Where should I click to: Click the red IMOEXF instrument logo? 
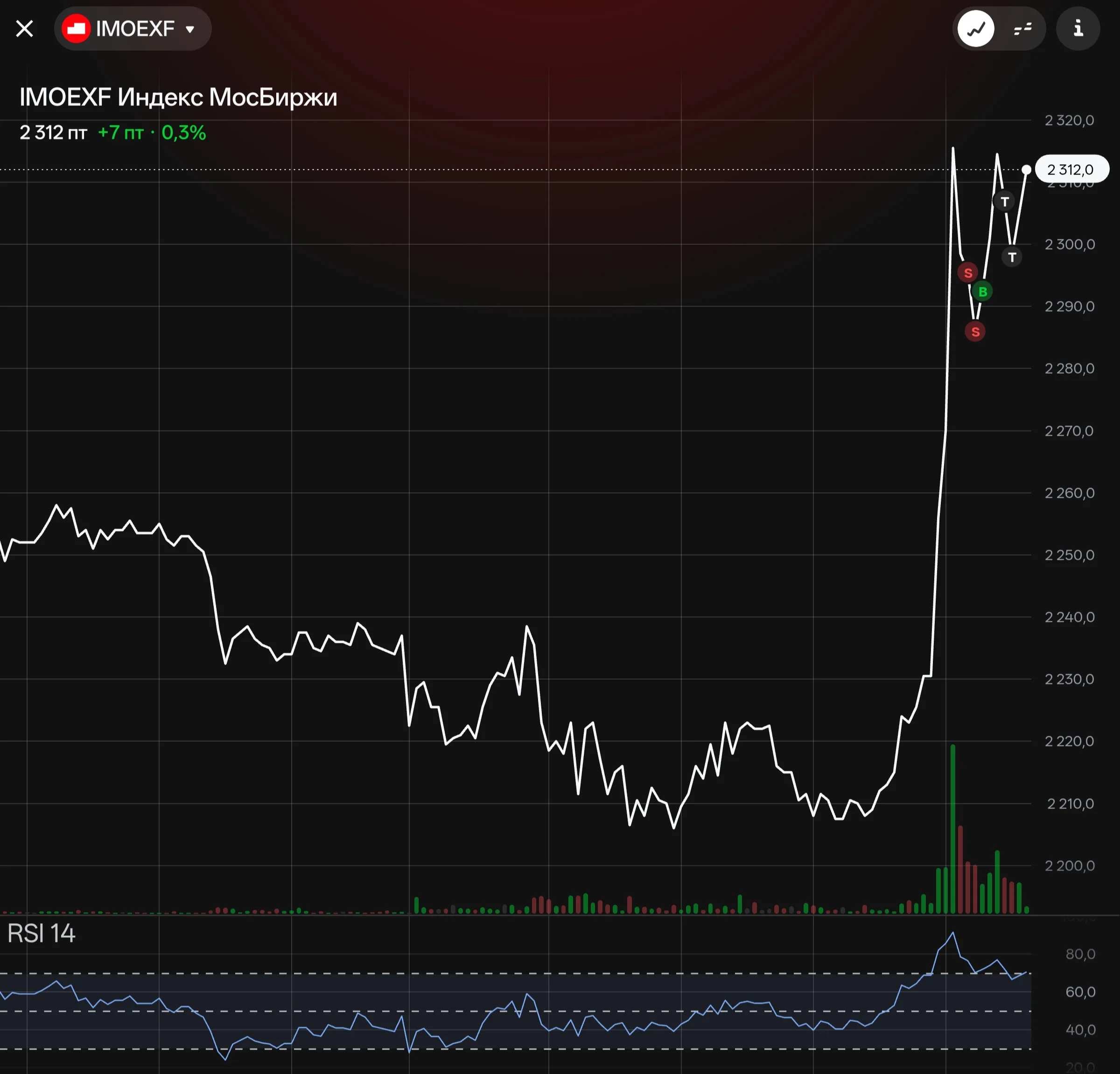[76, 28]
